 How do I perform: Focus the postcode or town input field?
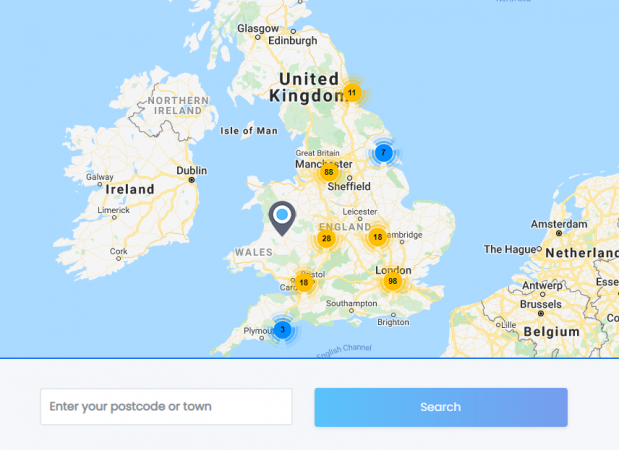click(x=166, y=407)
